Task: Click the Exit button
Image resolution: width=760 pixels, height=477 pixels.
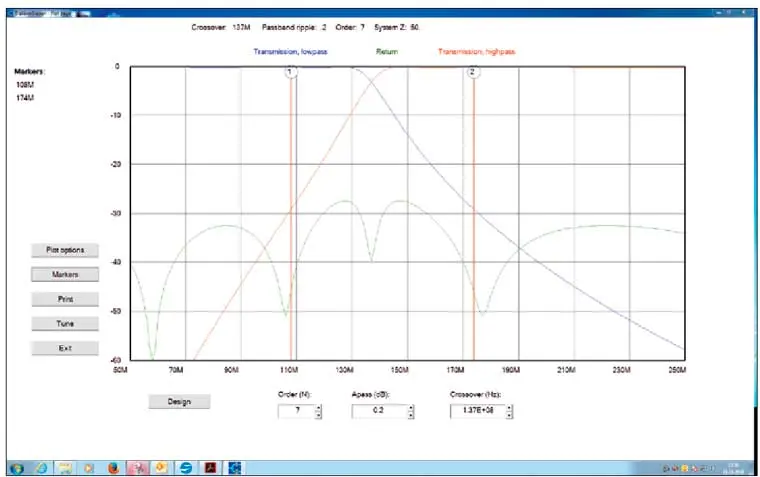Action: tap(65, 349)
